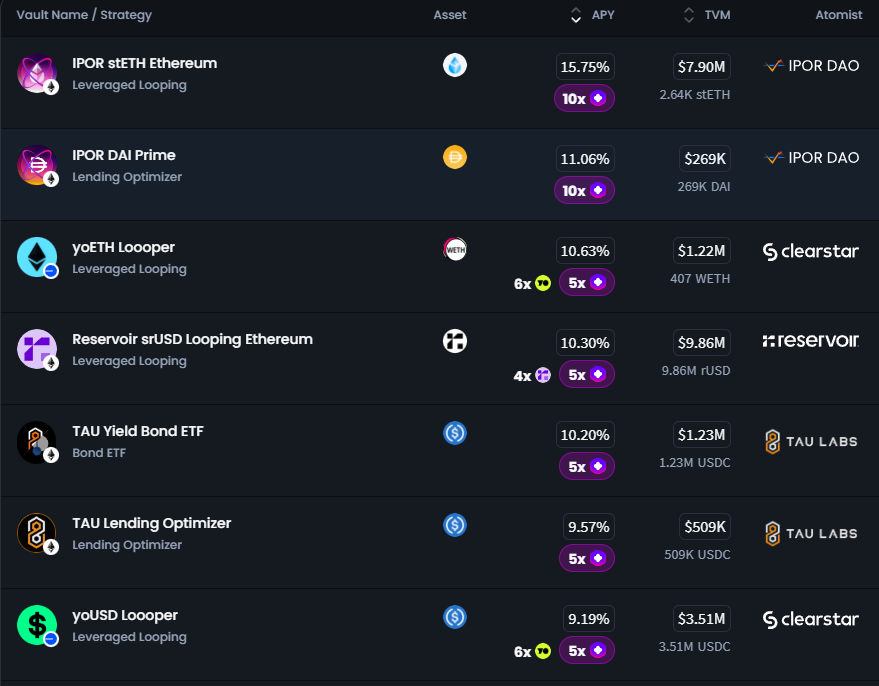
Task: Click the WETH asset icon
Action: click(x=455, y=249)
